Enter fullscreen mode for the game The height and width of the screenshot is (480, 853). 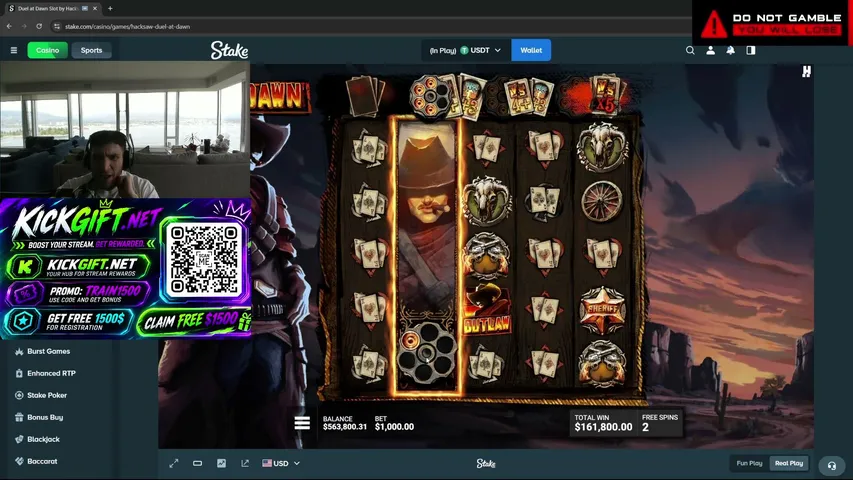coord(174,463)
